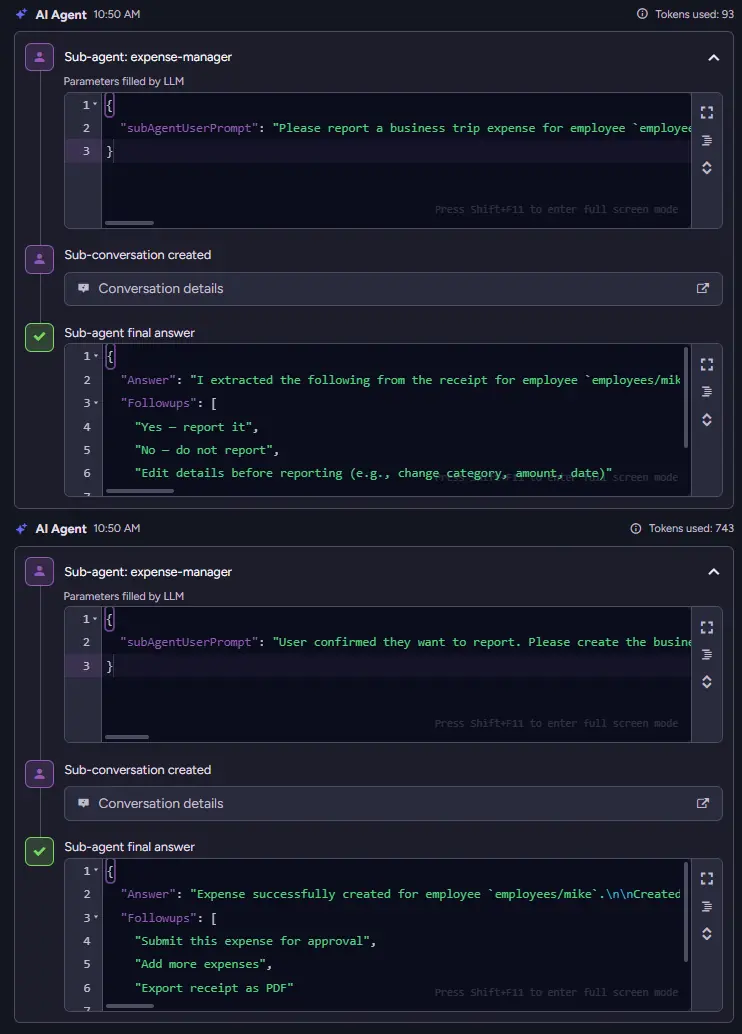This screenshot has width=742, height=1034.
Task: Enter full screen in first parameters editor
Action: (x=706, y=113)
